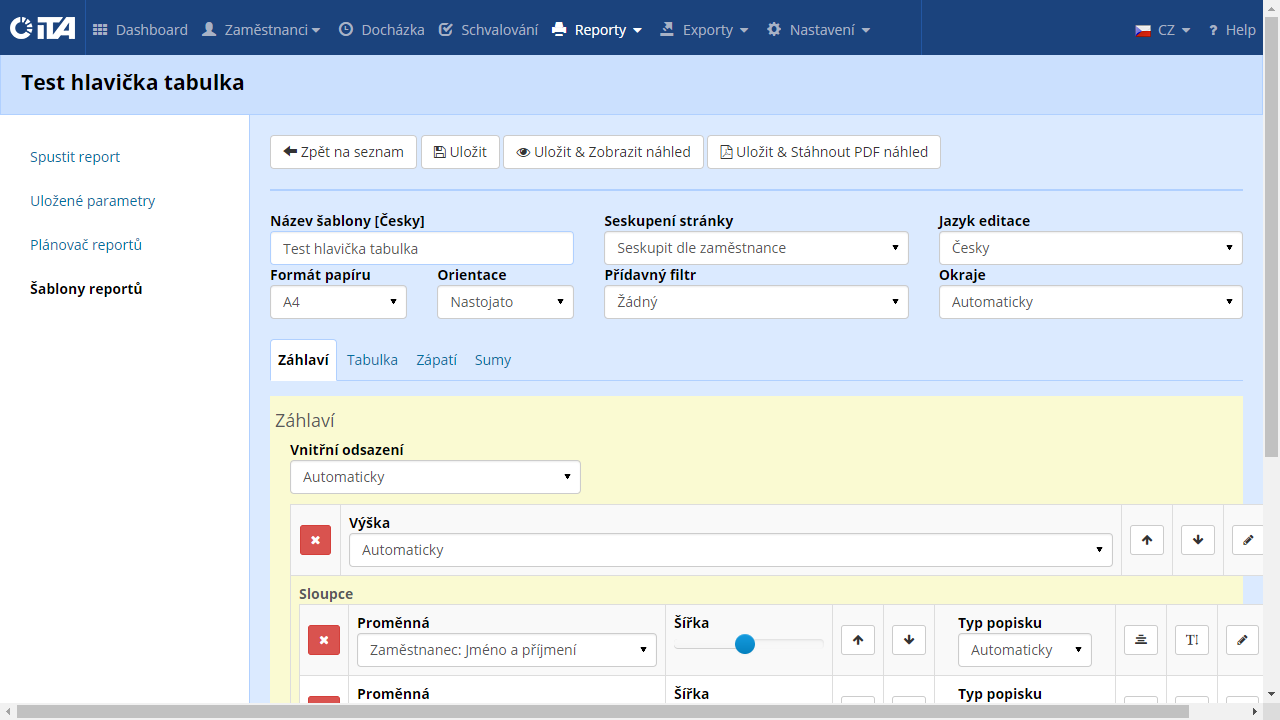
Task: Choose language via the CZ flag menu
Action: pyautogui.click(x=1162, y=30)
